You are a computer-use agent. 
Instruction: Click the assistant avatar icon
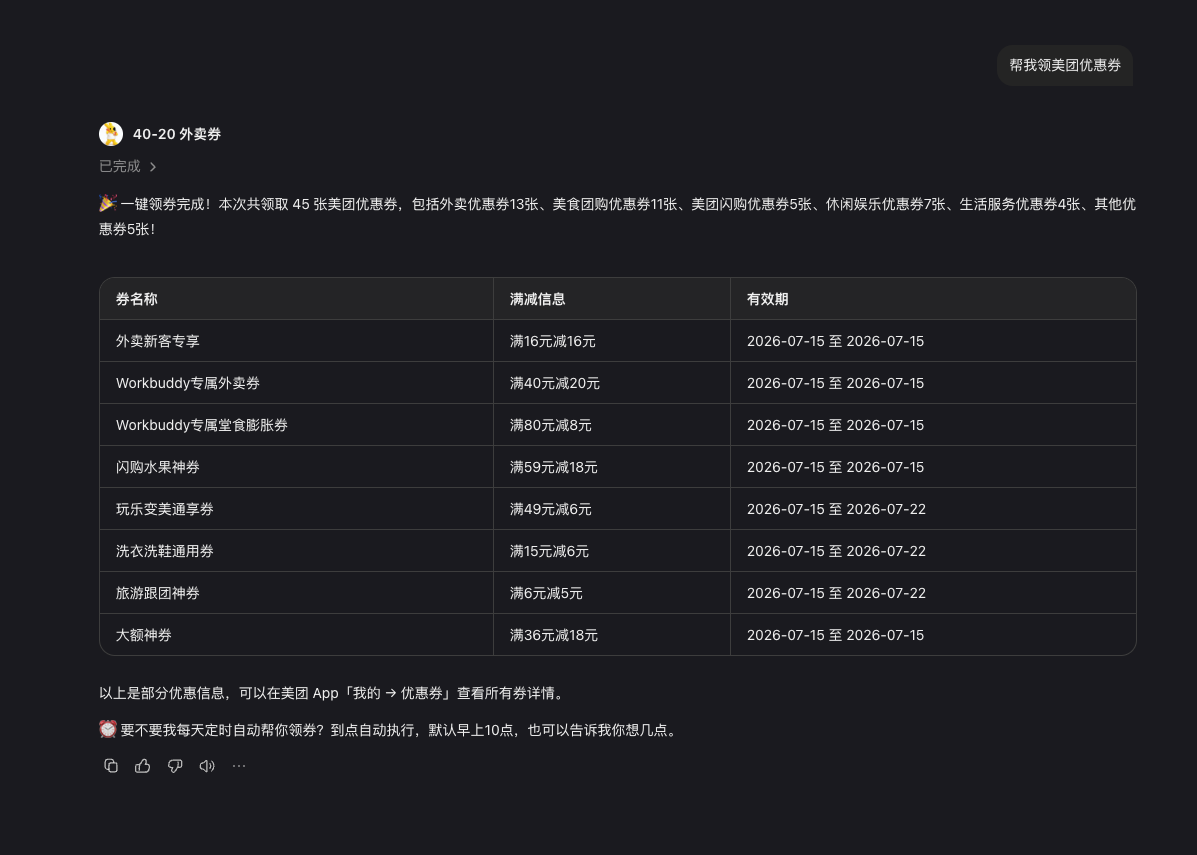pos(111,134)
